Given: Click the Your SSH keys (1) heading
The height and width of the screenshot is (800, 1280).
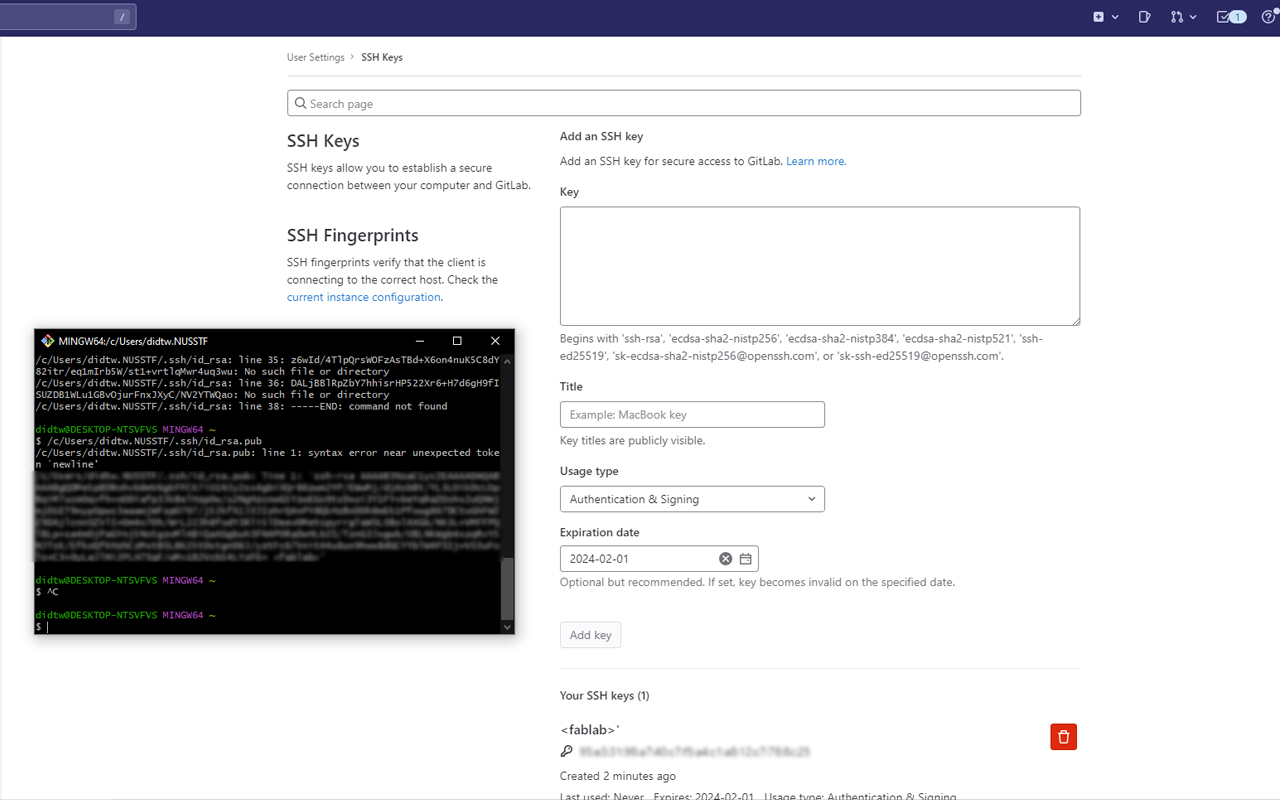Looking at the screenshot, I should pos(605,696).
